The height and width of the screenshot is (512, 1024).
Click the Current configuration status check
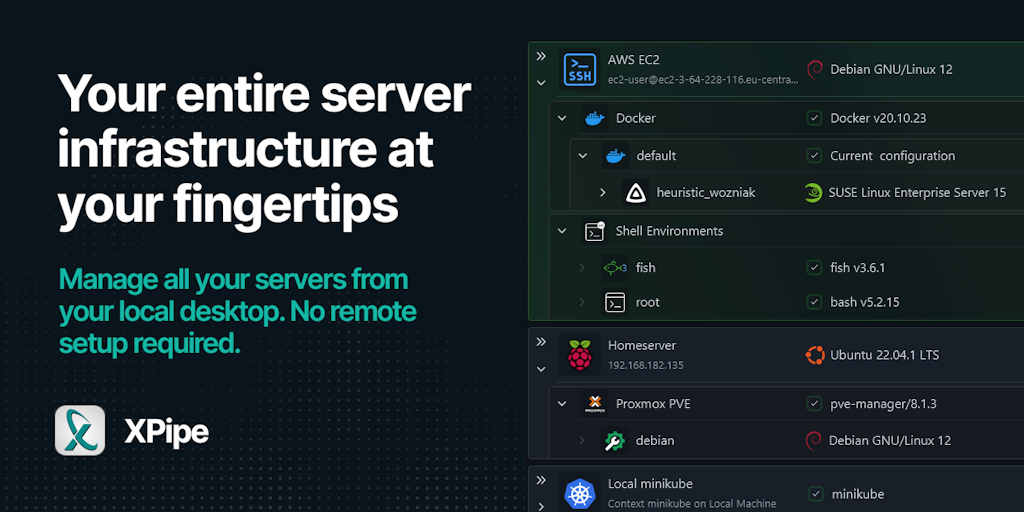[x=814, y=155]
